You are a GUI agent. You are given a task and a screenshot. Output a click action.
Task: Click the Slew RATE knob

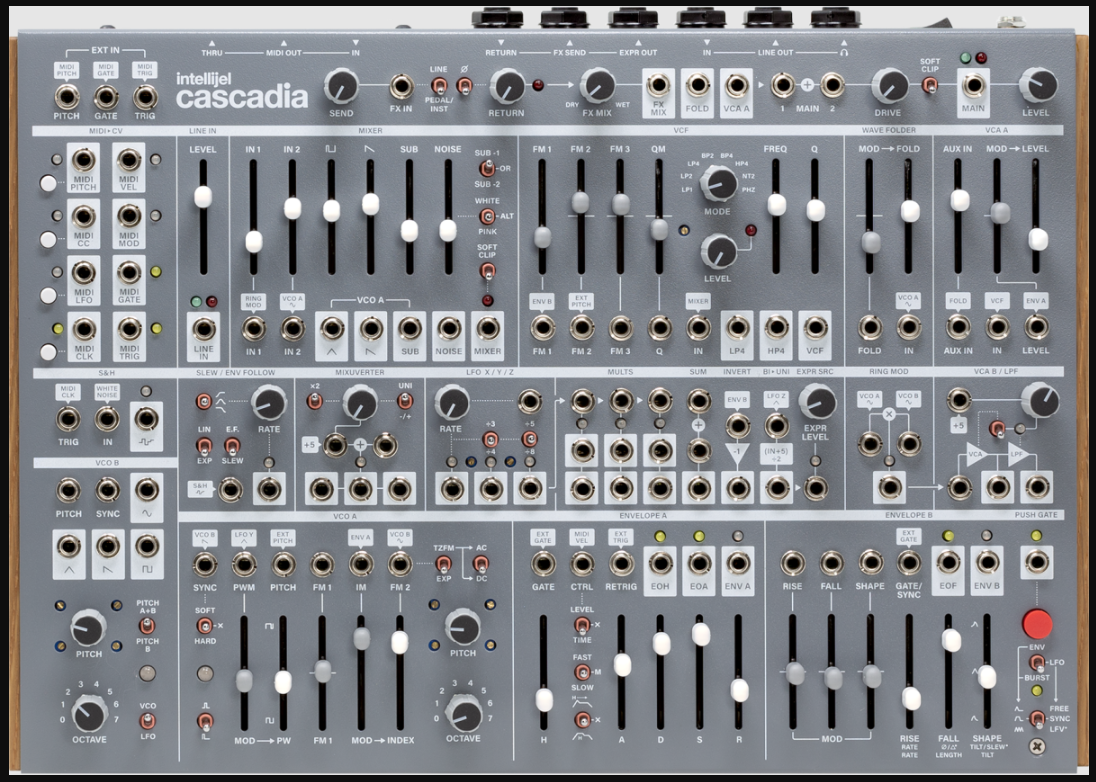click(x=269, y=402)
